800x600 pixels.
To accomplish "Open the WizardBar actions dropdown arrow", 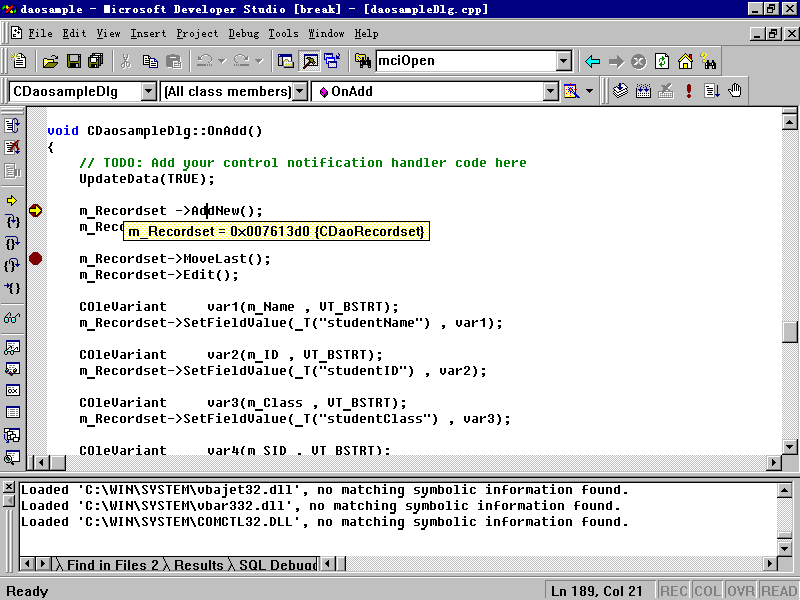I will 589,91.
